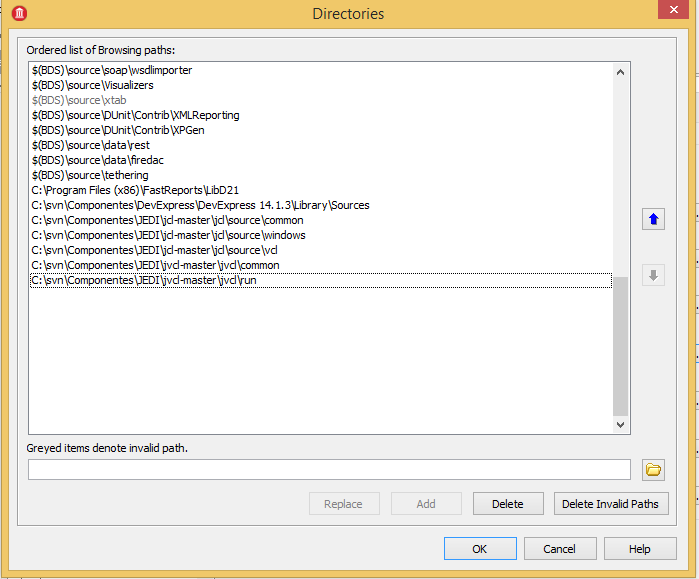Click the list scrollbar down arrow
Screen dimensions: 699x579
coord(620,424)
